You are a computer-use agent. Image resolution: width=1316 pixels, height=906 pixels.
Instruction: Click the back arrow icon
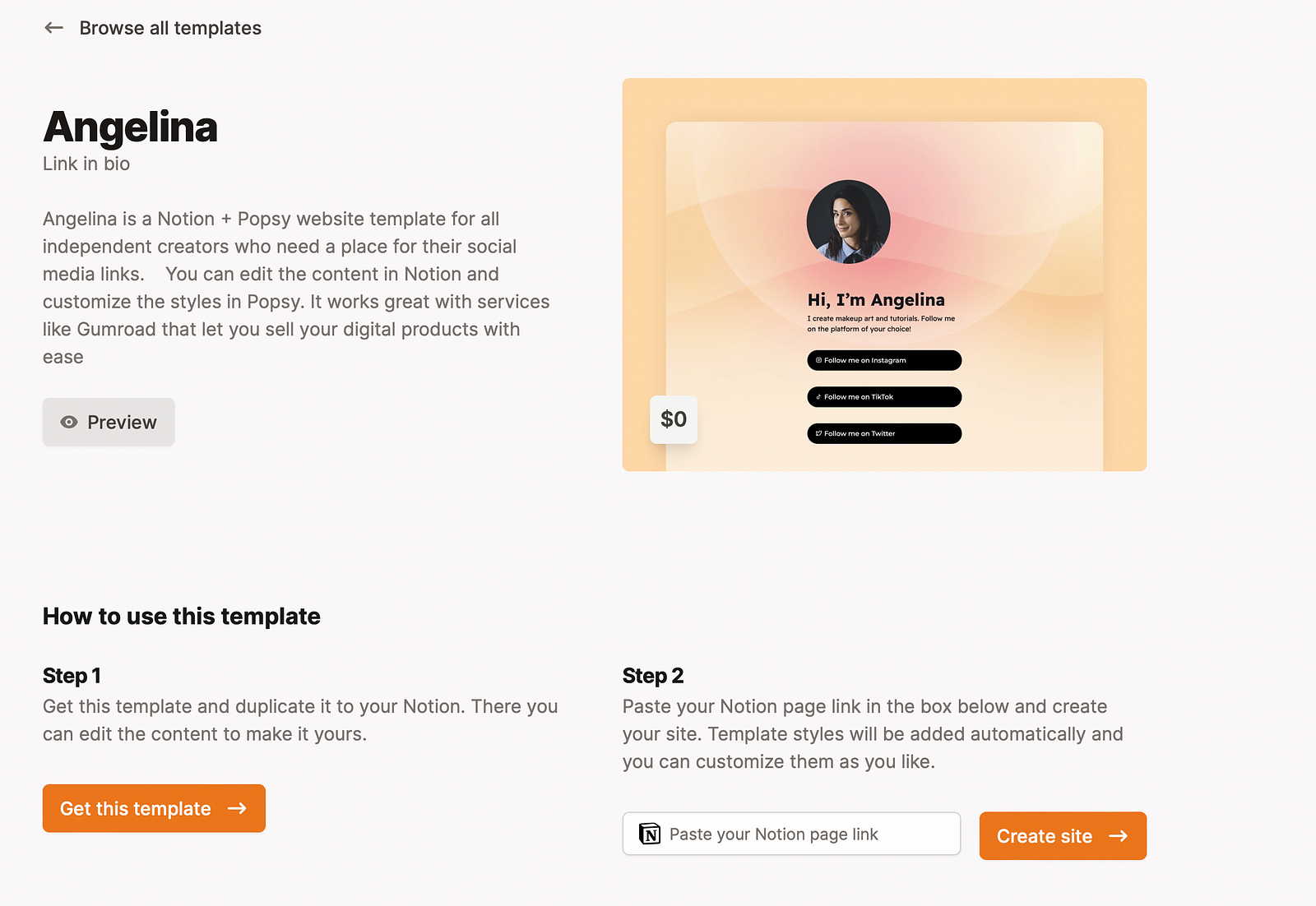pyautogui.click(x=54, y=28)
